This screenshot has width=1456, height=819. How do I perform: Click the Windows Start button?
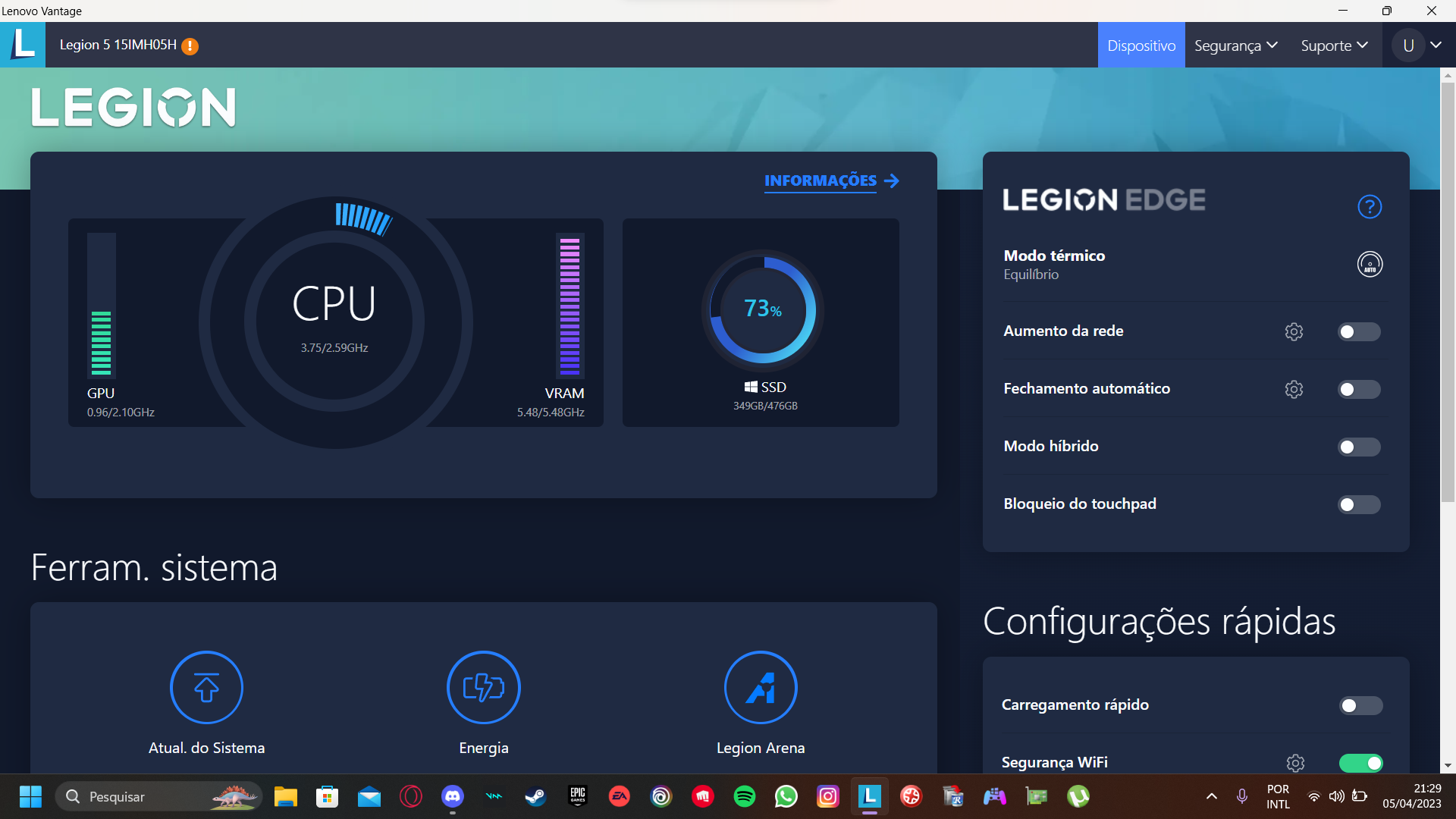coord(30,796)
